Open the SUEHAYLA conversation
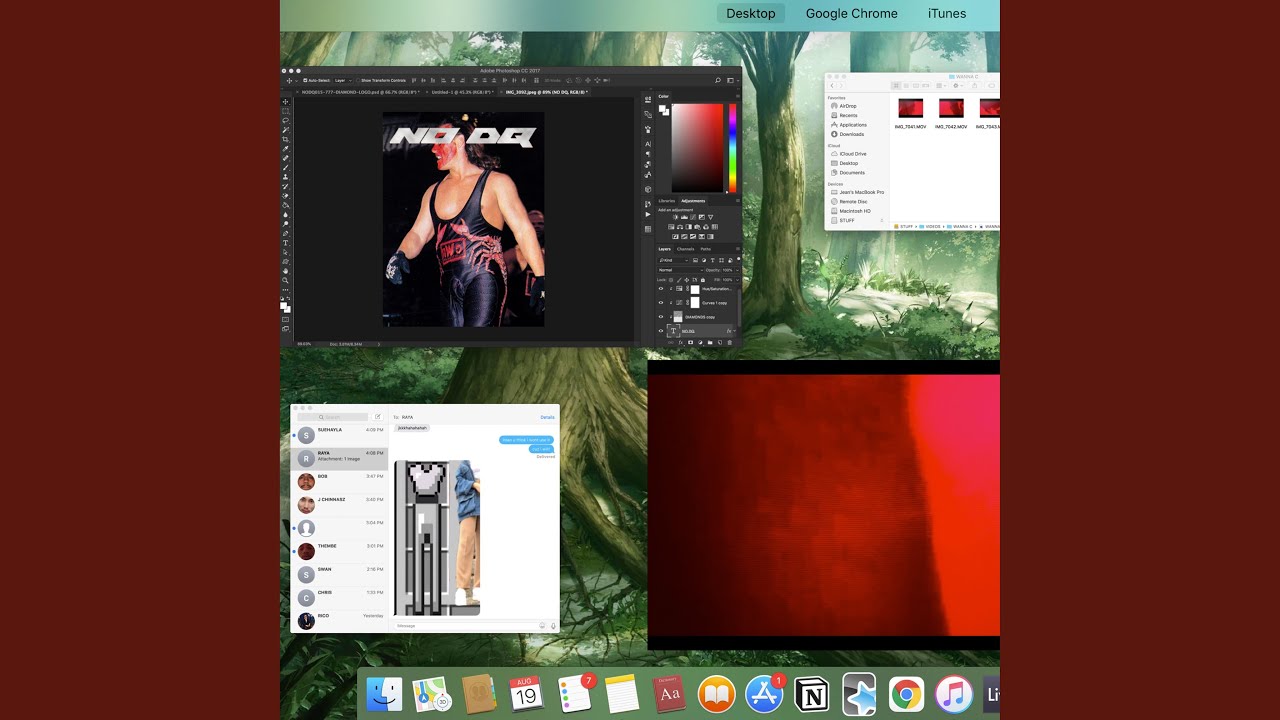 pos(339,435)
